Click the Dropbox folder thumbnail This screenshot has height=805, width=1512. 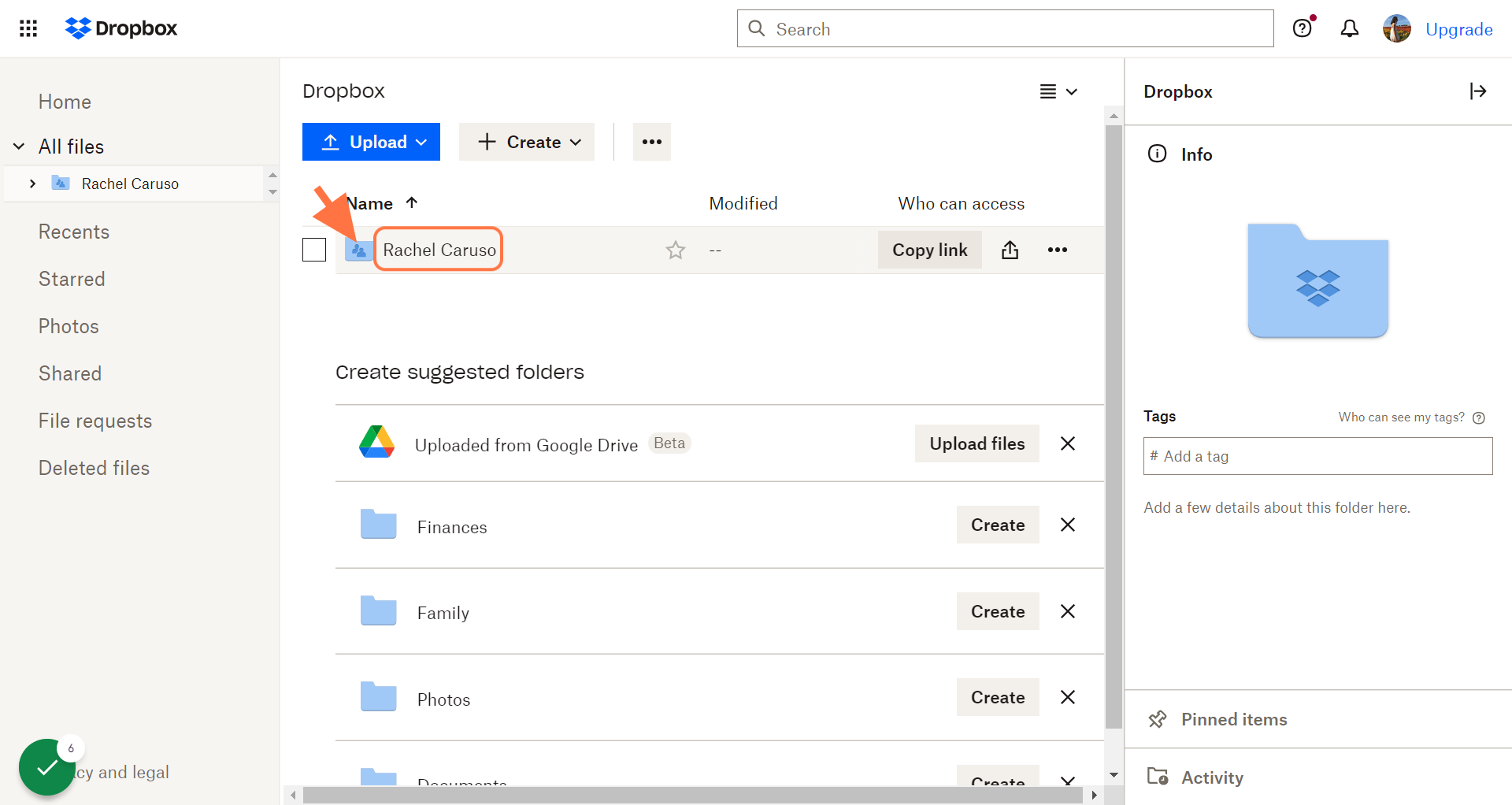pos(1318,281)
